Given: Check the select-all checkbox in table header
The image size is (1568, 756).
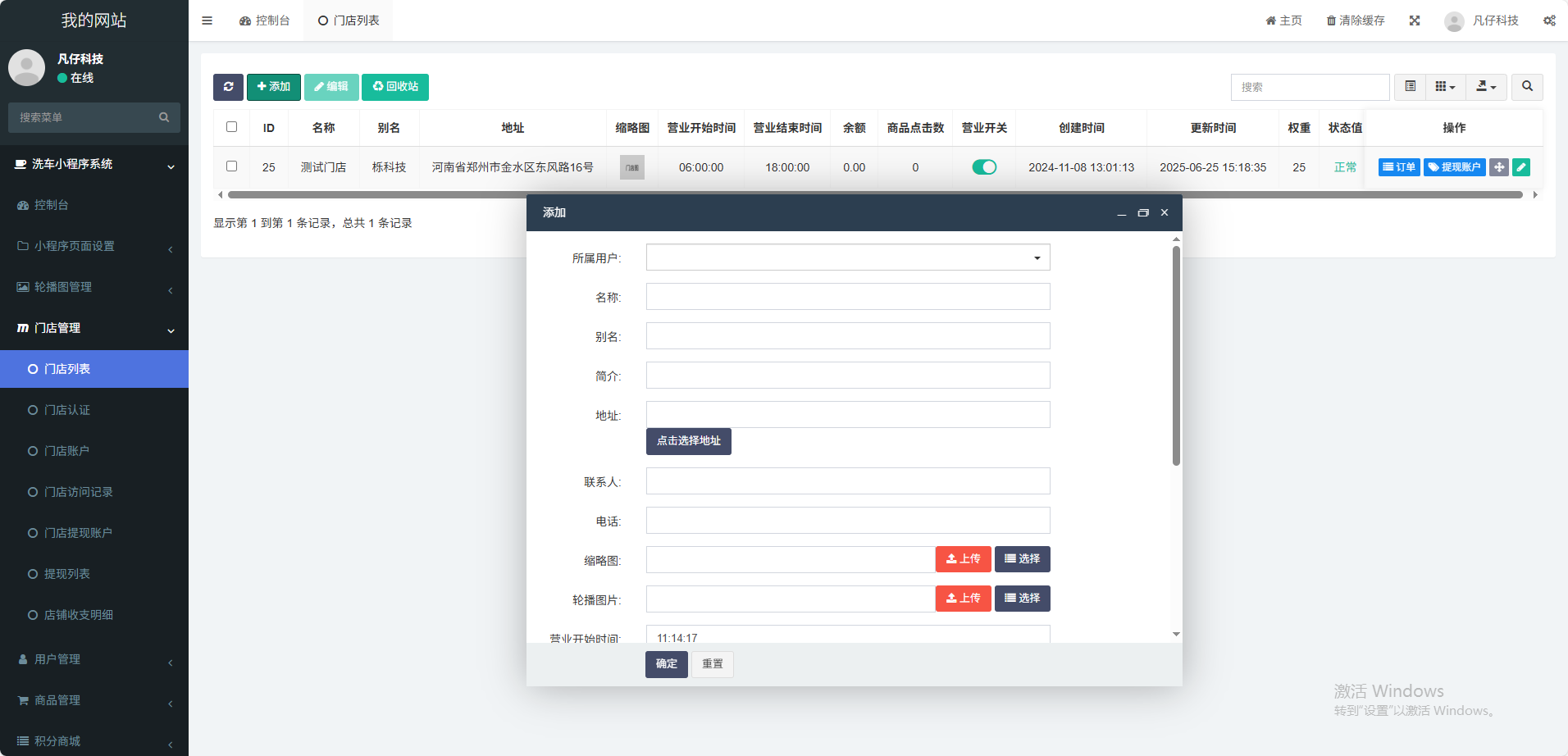Looking at the screenshot, I should pos(231,127).
